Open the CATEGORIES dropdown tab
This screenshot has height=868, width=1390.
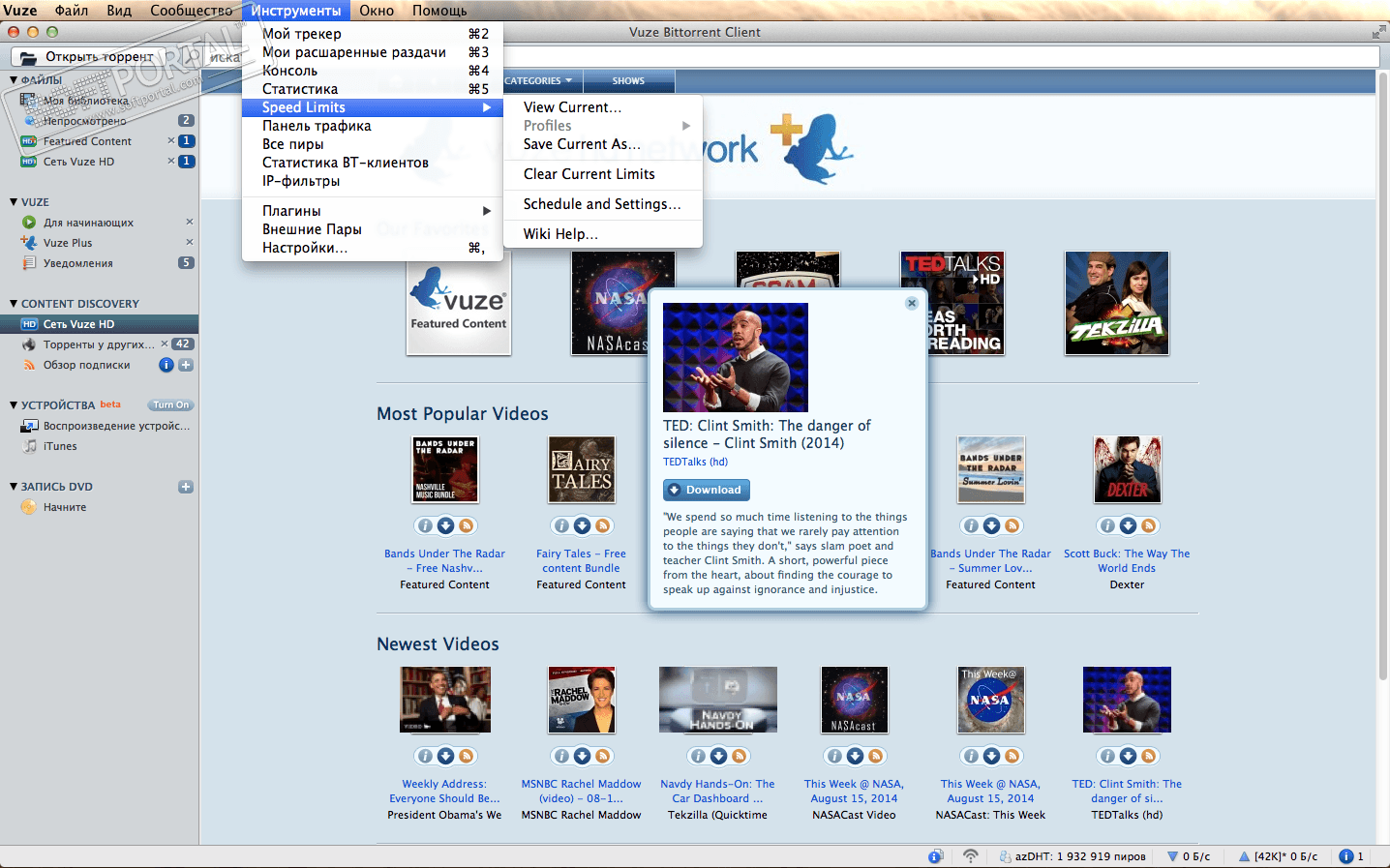coord(538,81)
